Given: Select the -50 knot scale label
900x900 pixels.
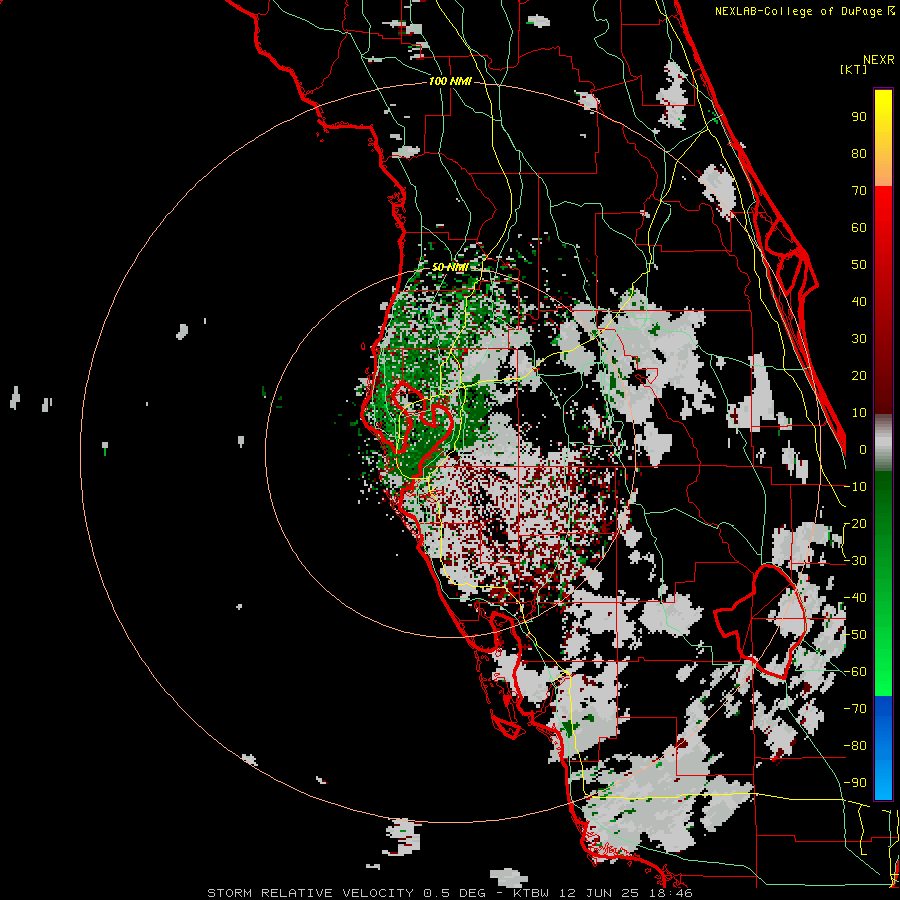Looking at the screenshot, I should [x=855, y=635].
